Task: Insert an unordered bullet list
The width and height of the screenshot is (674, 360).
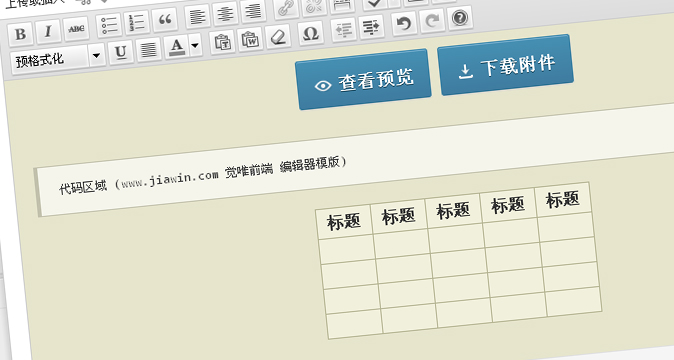Action: pos(109,25)
